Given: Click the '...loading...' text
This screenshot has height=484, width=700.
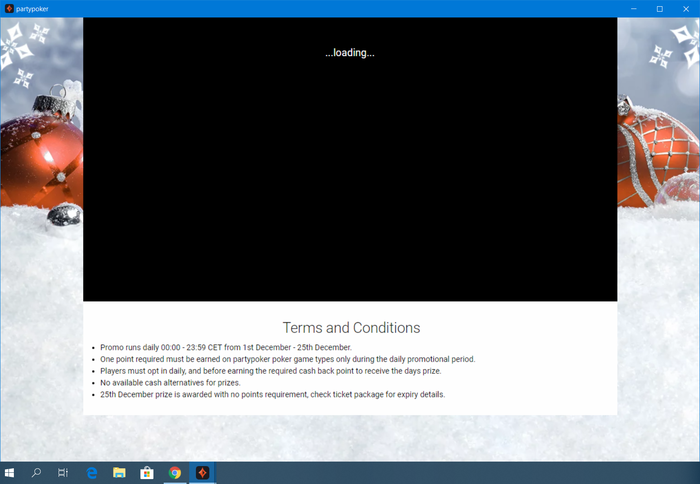Looking at the screenshot, I should (350, 53).
